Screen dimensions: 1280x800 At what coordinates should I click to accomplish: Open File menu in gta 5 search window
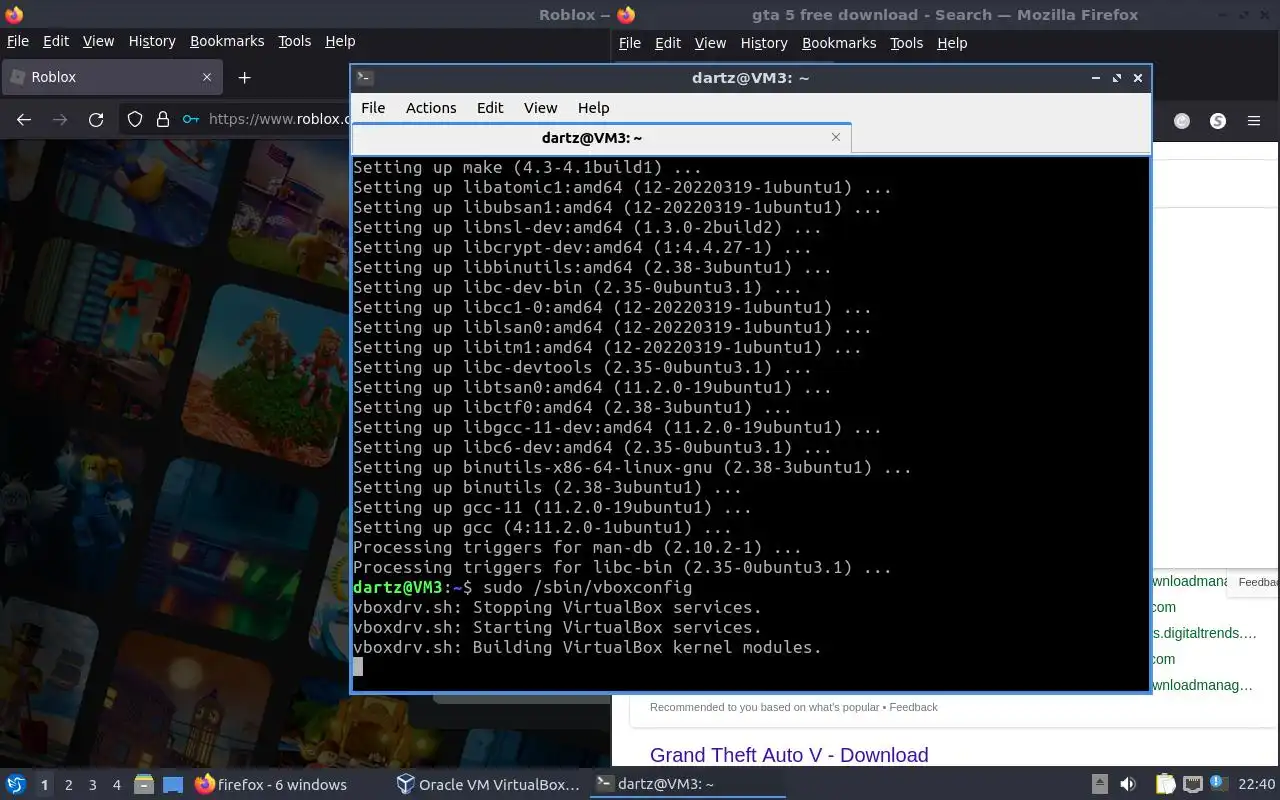(x=630, y=43)
